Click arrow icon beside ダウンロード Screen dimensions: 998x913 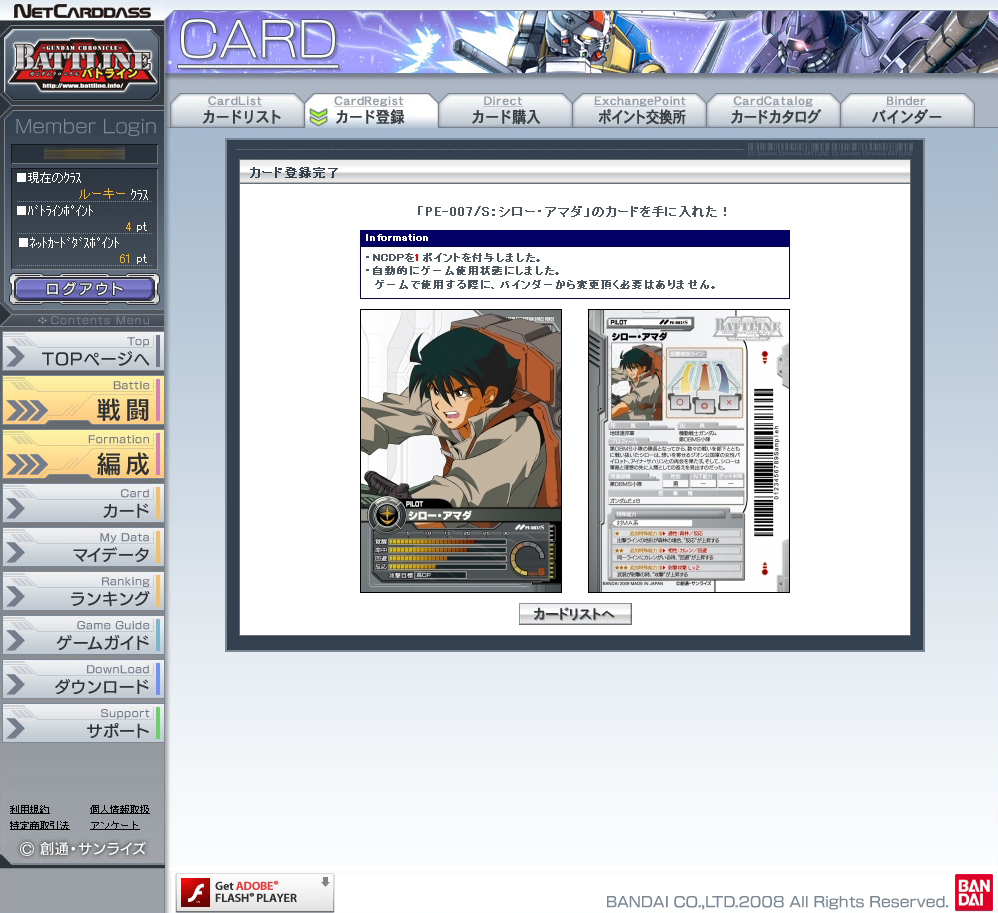tap(15, 684)
